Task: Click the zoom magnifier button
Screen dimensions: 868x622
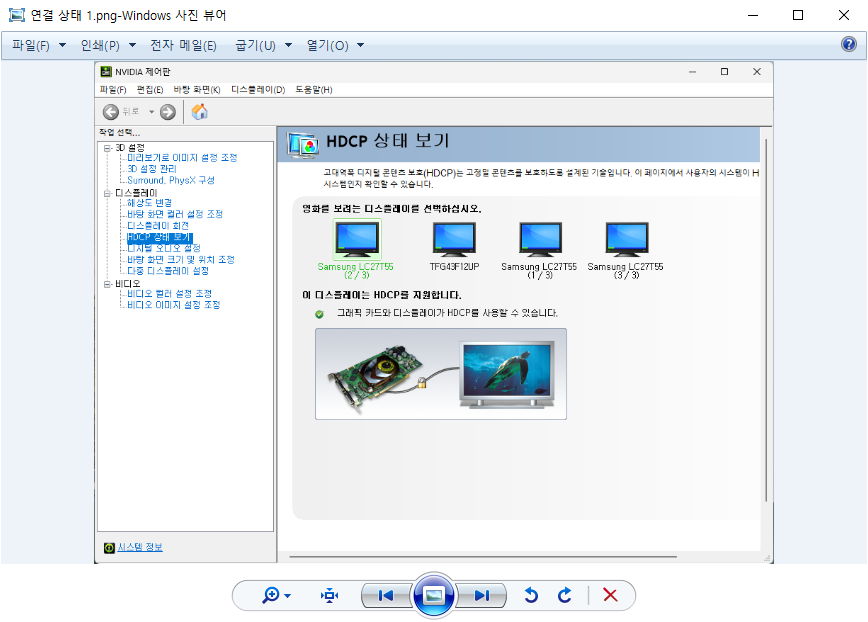Action: coord(271,595)
